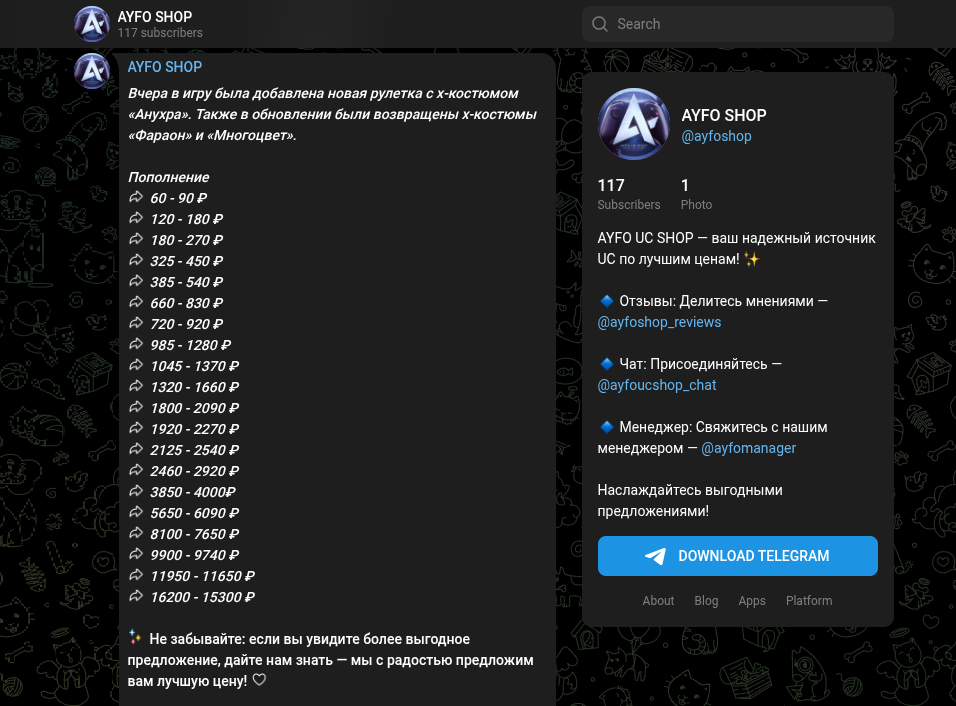This screenshot has height=706, width=956.
Task: Open the @ayfoshop channel handle
Action: 716,136
